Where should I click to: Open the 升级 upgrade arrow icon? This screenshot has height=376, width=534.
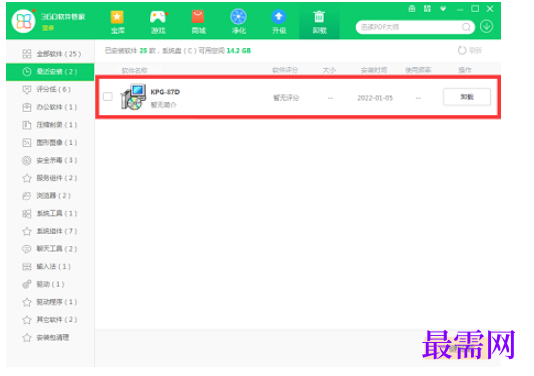279,22
